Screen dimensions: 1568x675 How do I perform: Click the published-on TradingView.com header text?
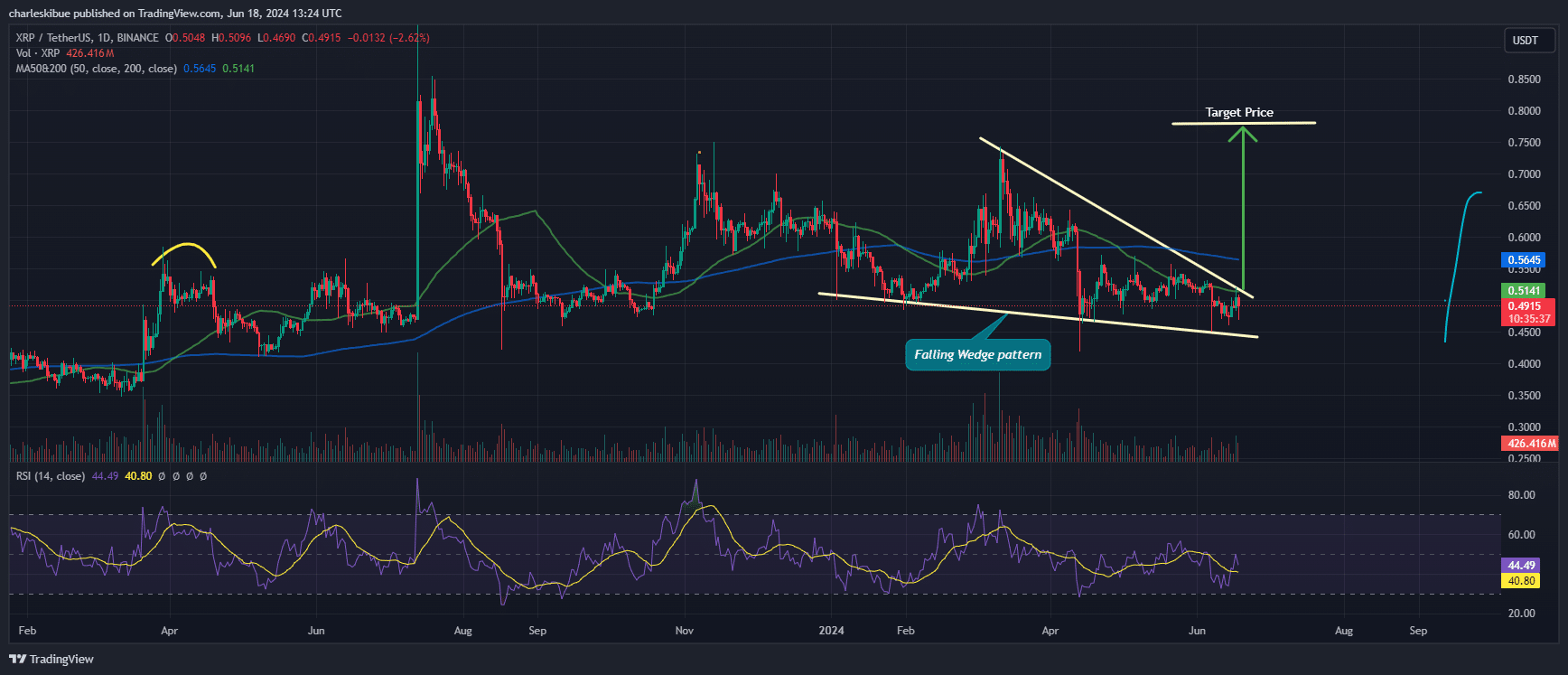[175, 13]
